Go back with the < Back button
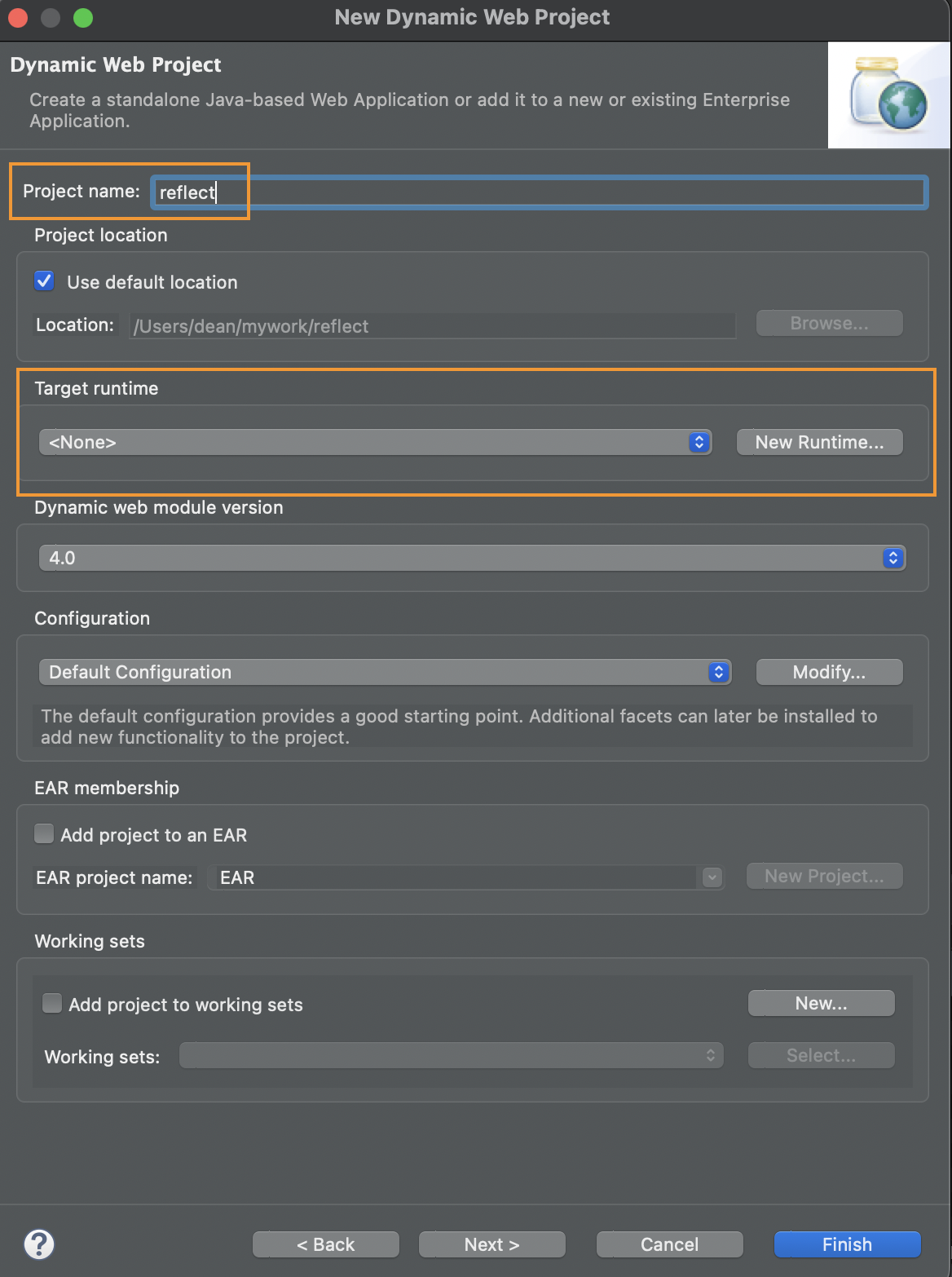This screenshot has width=952, height=1277. click(x=325, y=1244)
